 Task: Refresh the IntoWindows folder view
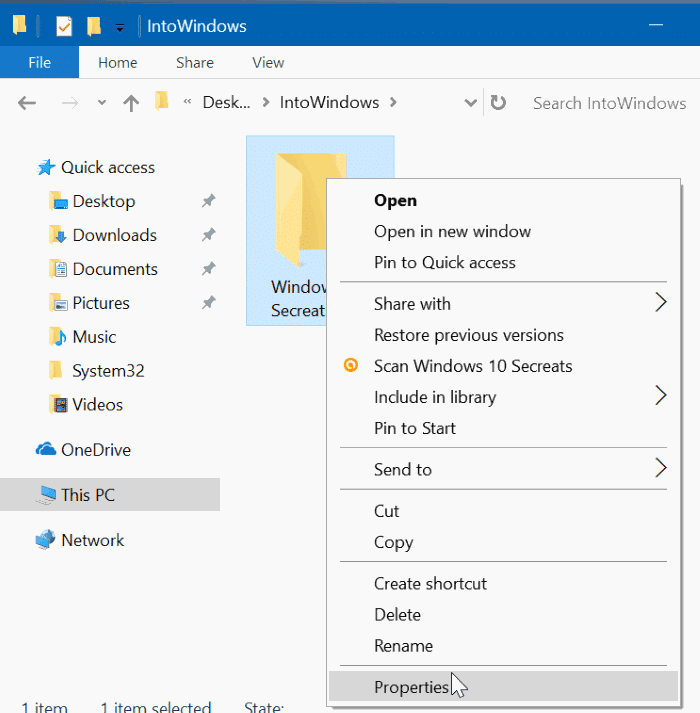(498, 103)
